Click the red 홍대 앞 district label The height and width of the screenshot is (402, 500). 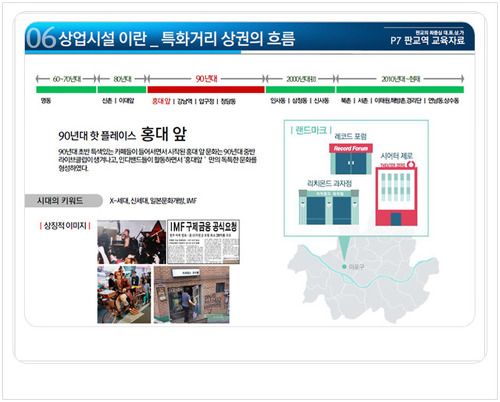(x=161, y=101)
